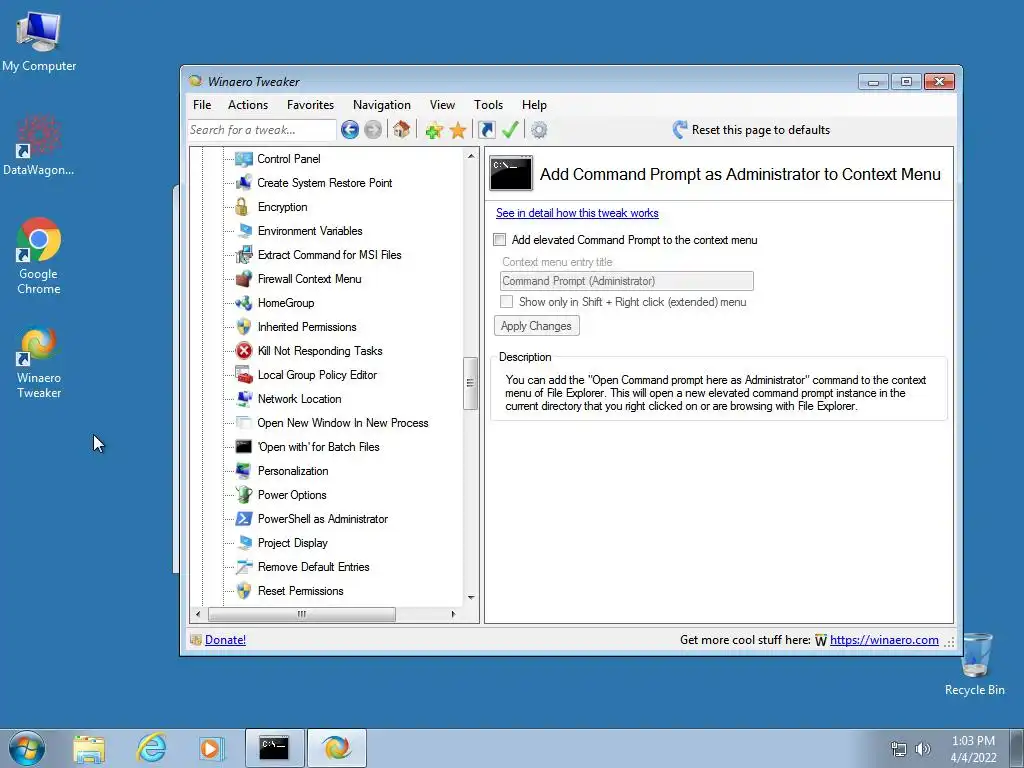Select Environment Variables in the tree
Image resolution: width=1024 pixels, height=768 pixels.
(310, 231)
